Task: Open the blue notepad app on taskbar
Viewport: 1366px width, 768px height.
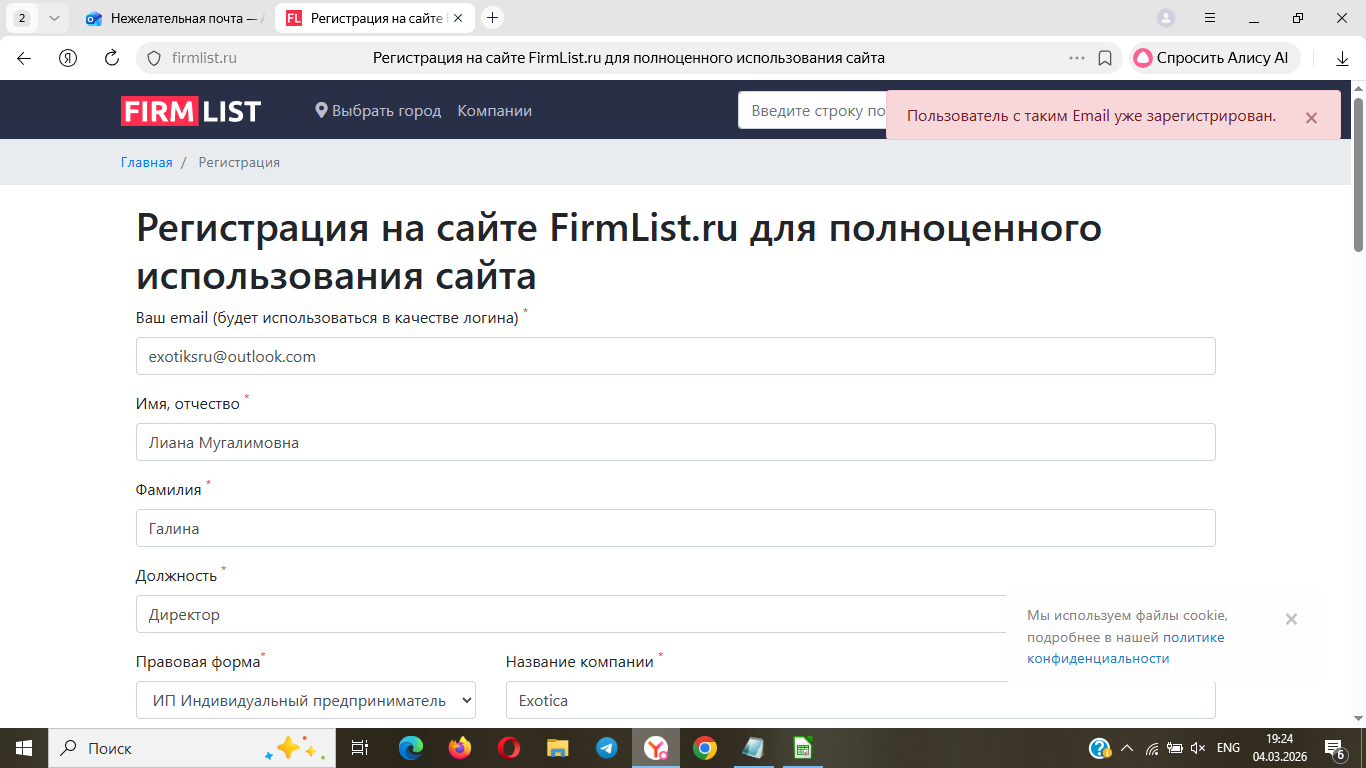Action: 753,748
